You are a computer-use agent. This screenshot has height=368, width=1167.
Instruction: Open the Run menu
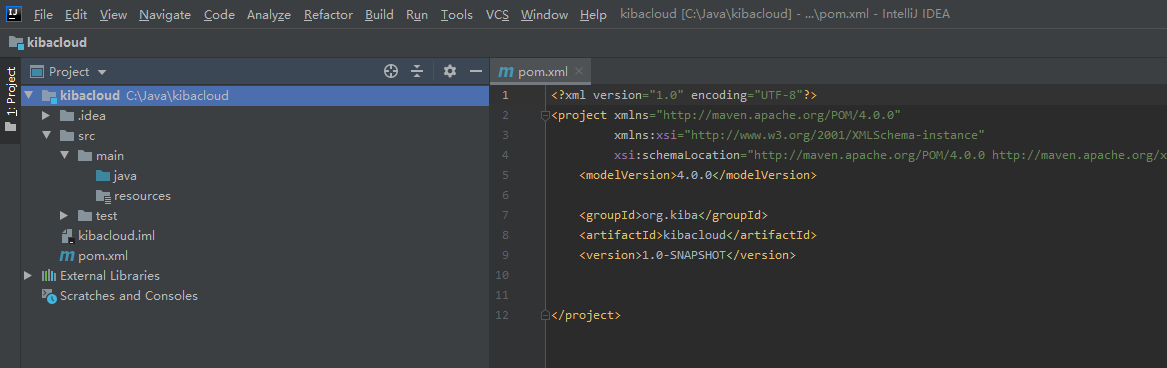[417, 14]
